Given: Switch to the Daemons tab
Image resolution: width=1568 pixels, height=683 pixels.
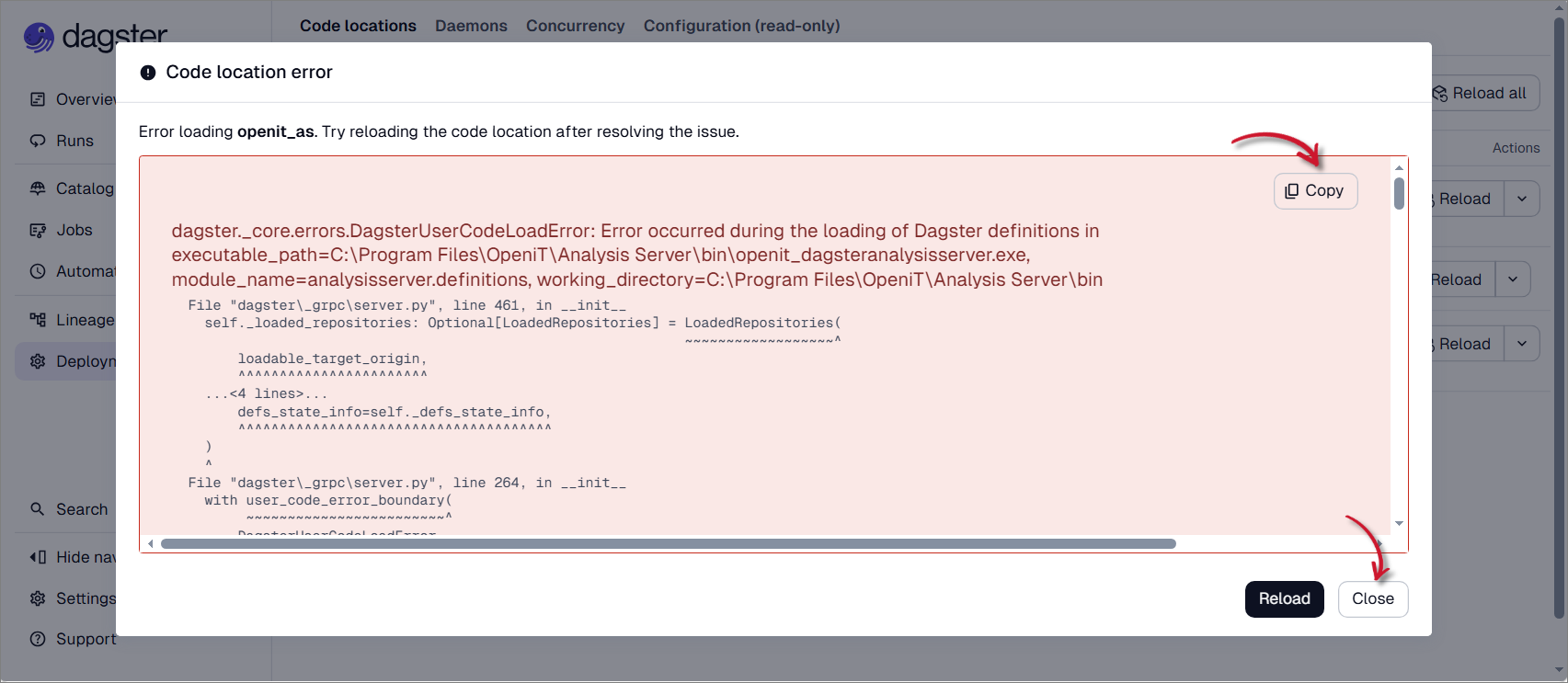Looking at the screenshot, I should point(471,26).
